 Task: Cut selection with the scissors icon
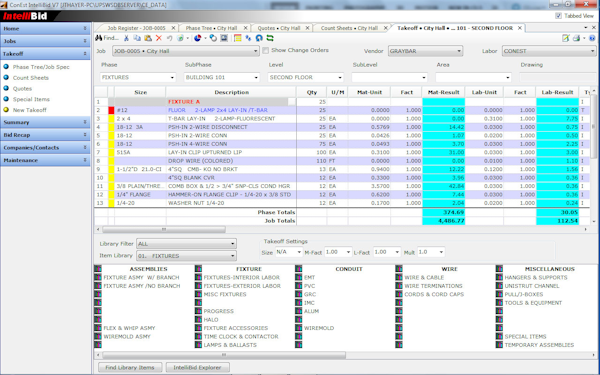point(126,38)
